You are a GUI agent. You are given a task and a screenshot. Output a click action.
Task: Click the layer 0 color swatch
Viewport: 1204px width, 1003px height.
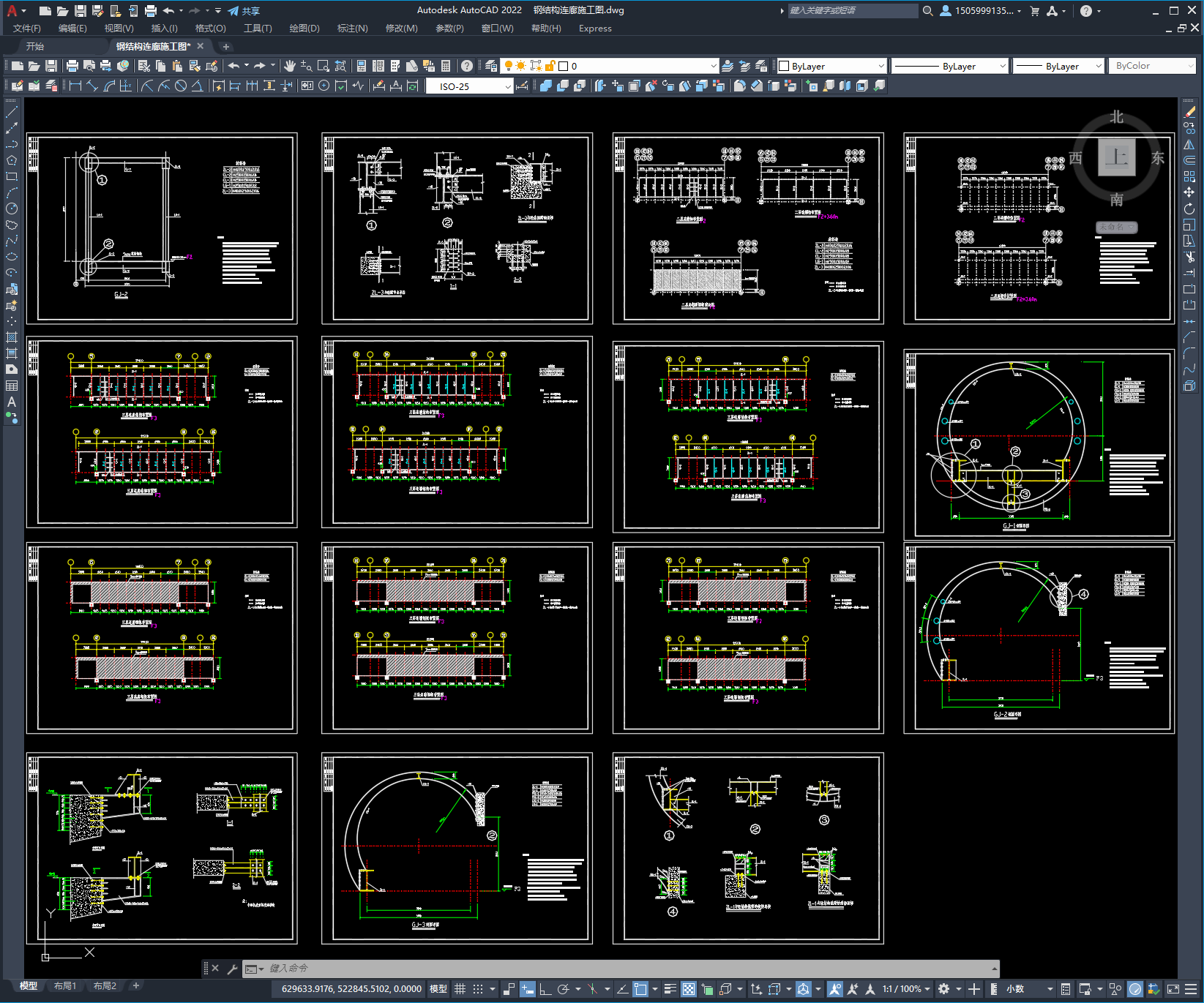click(564, 66)
